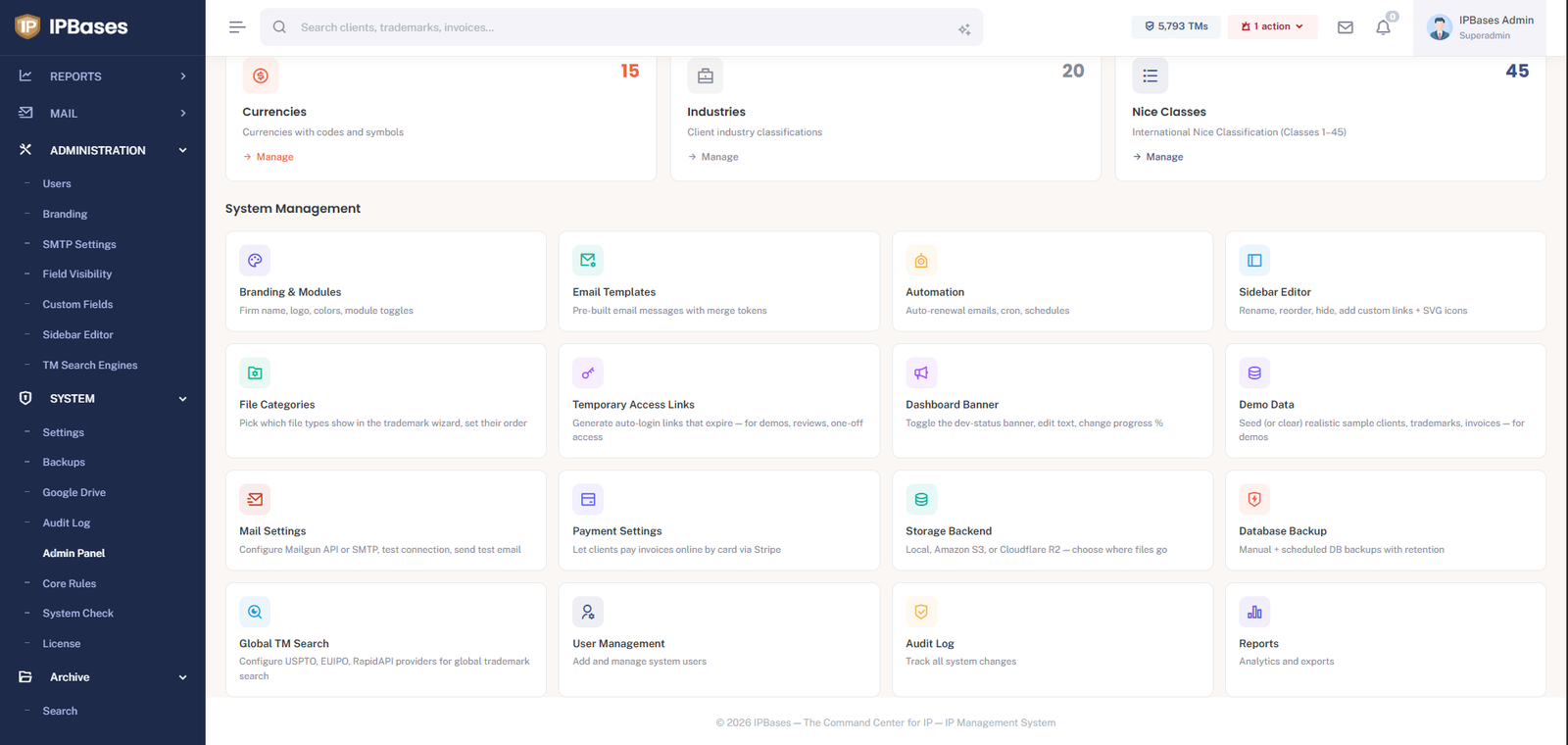Viewport: 1568px width, 745px height.
Task: Click the File Categories folder icon
Action: click(x=255, y=372)
